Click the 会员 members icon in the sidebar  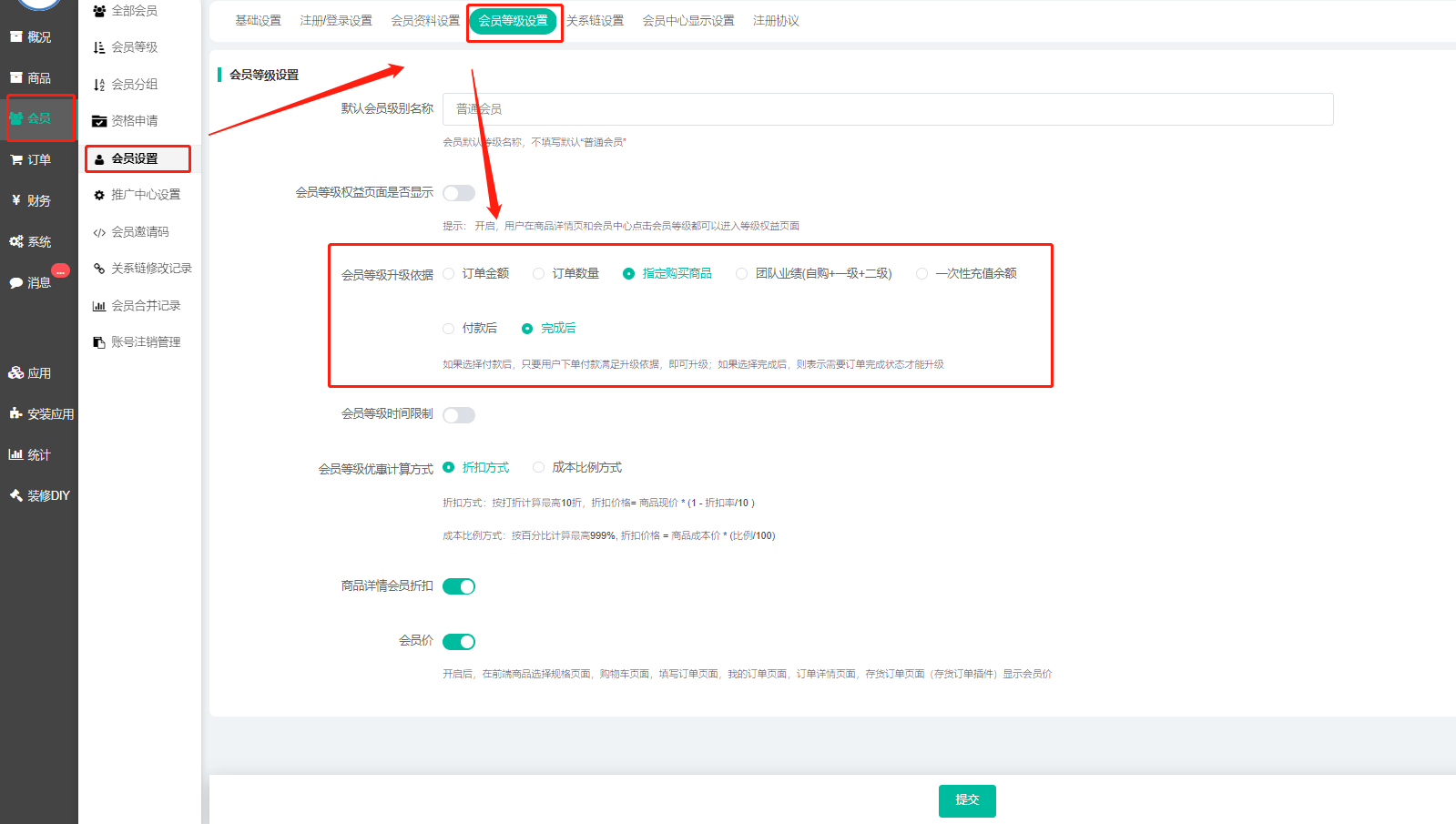[x=15, y=118]
